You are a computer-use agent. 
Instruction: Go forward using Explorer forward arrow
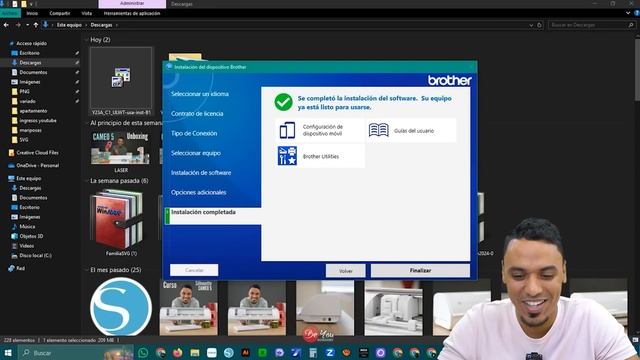pyautogui.click(x=18, y=25)
